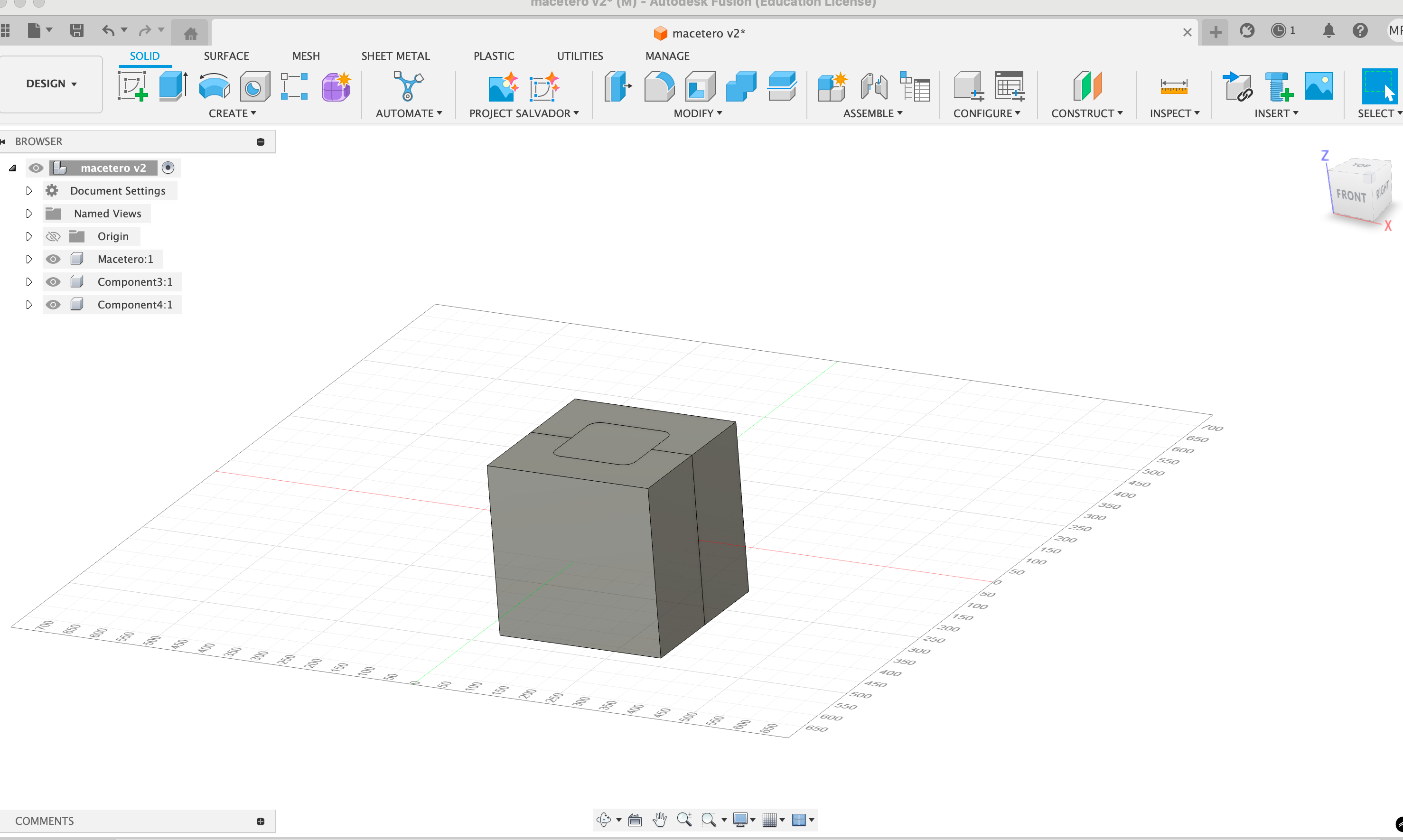Select the Orbit tool in navigation bar
The image size is (1403, 840).
point(604,820)
